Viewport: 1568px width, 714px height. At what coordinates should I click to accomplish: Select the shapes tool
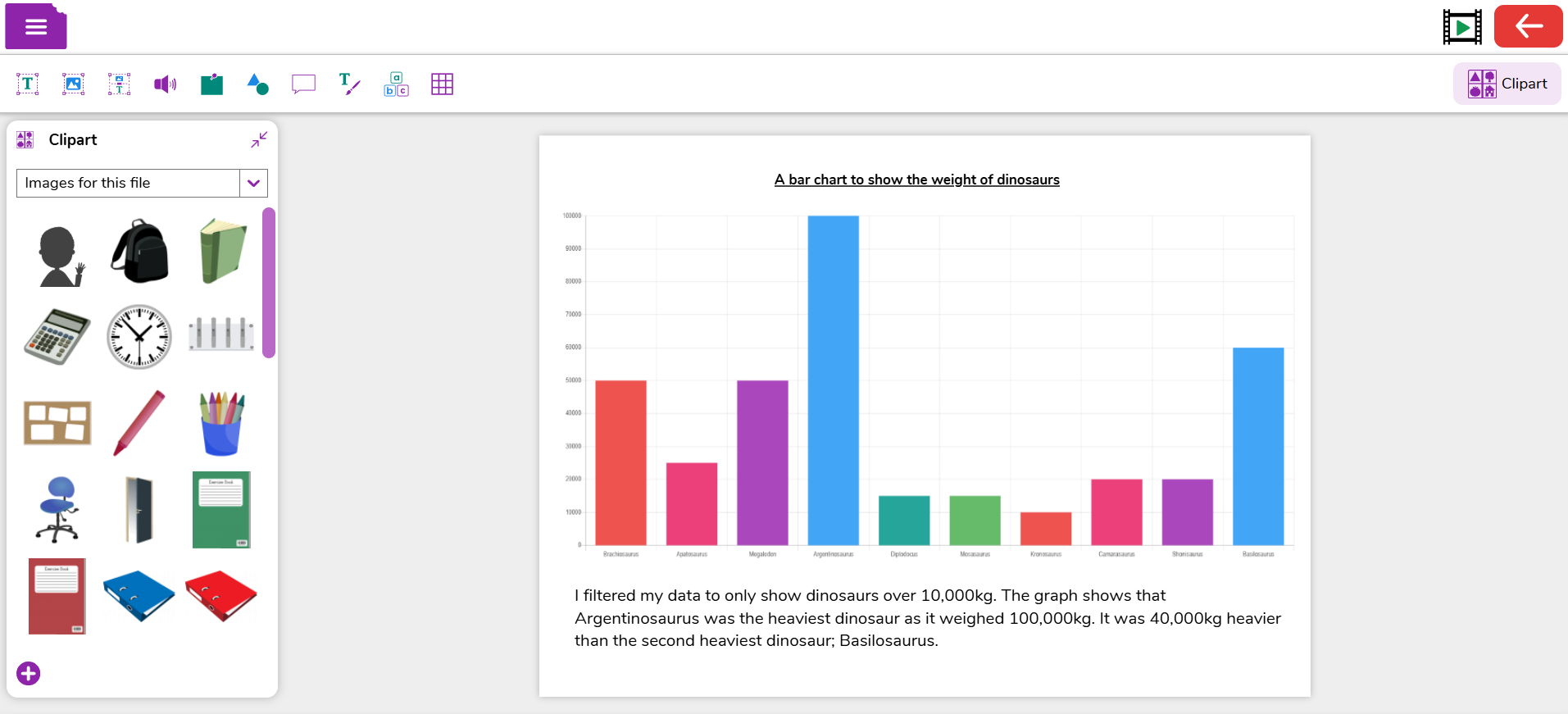click(x=257, y=84)
